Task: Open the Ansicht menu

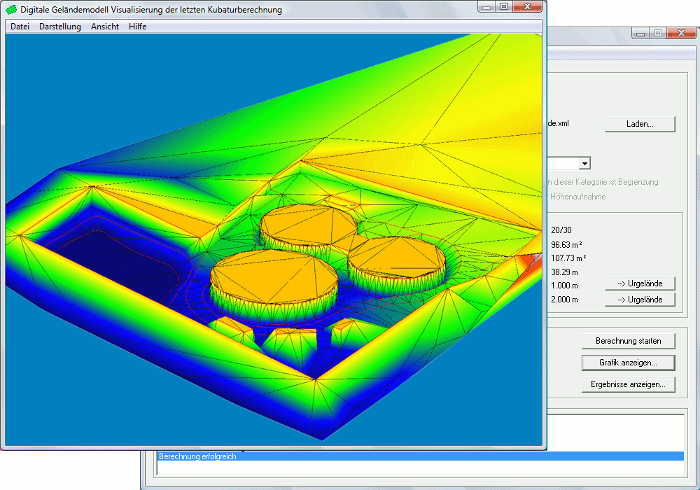Action: [105, 26]
